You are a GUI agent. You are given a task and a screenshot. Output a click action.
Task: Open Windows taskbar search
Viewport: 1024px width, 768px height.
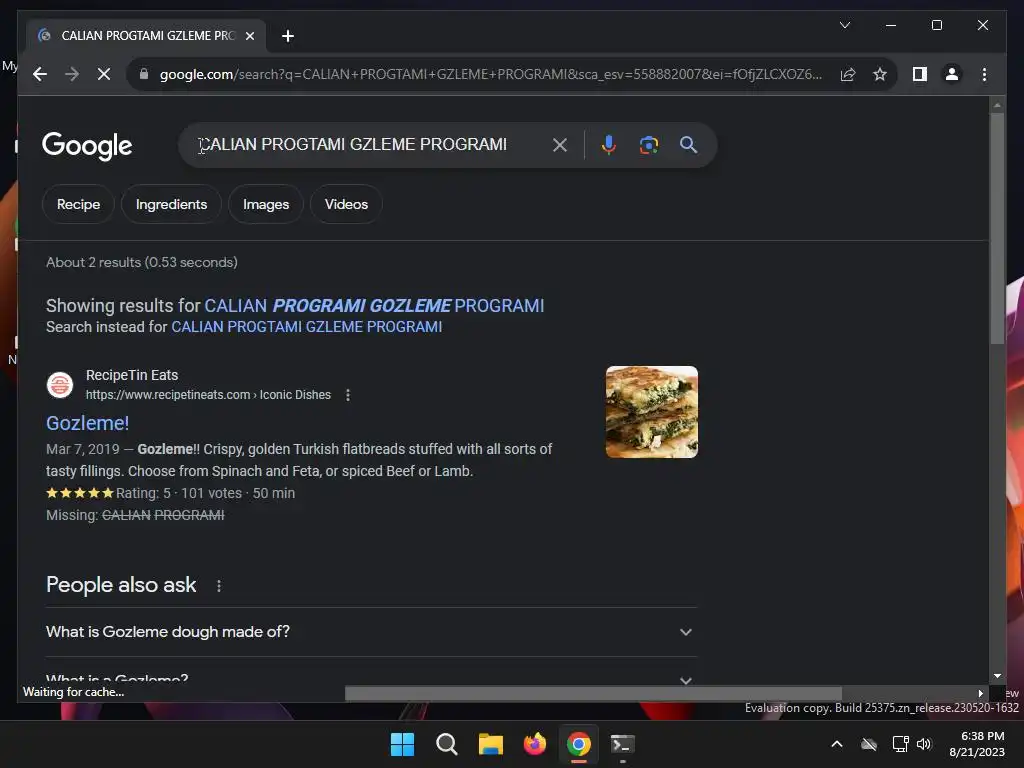pos(447,744)
